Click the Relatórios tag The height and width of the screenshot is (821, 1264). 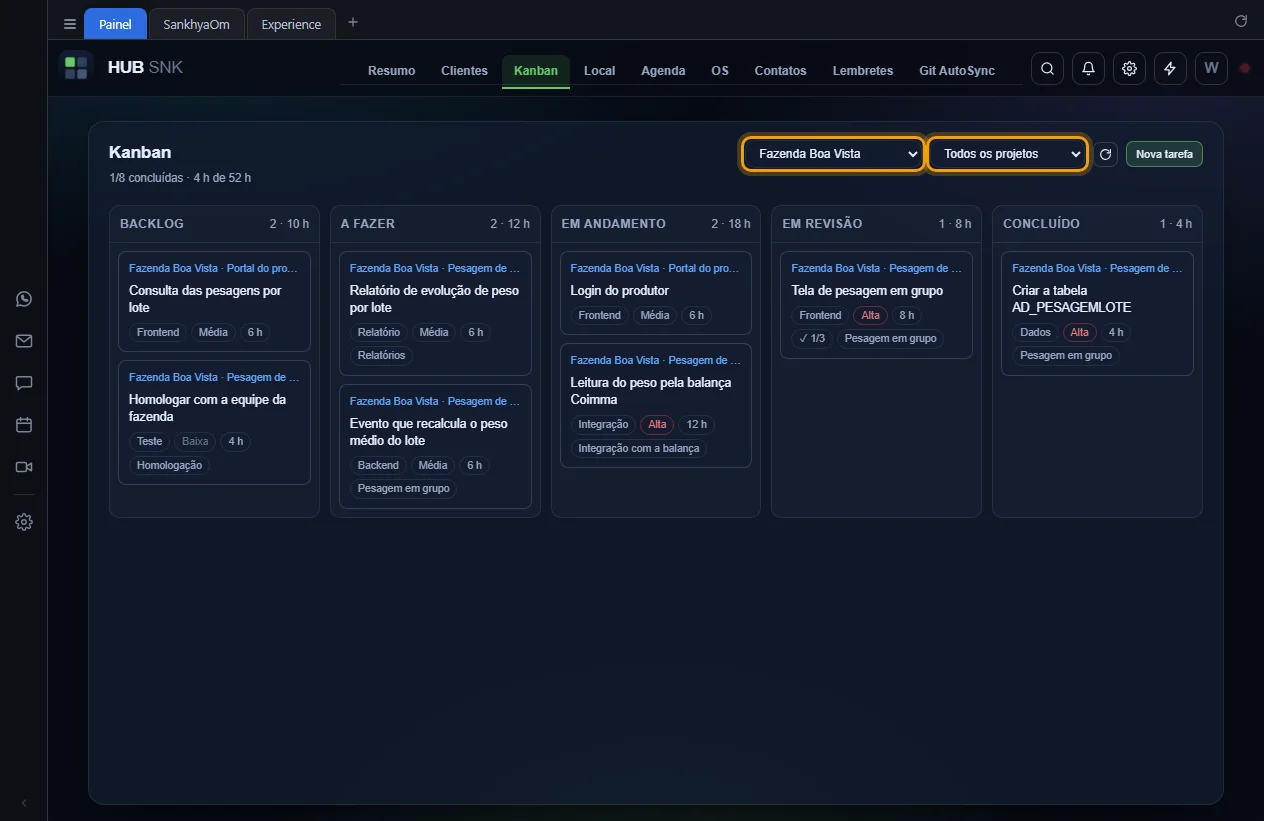point(381,355)
